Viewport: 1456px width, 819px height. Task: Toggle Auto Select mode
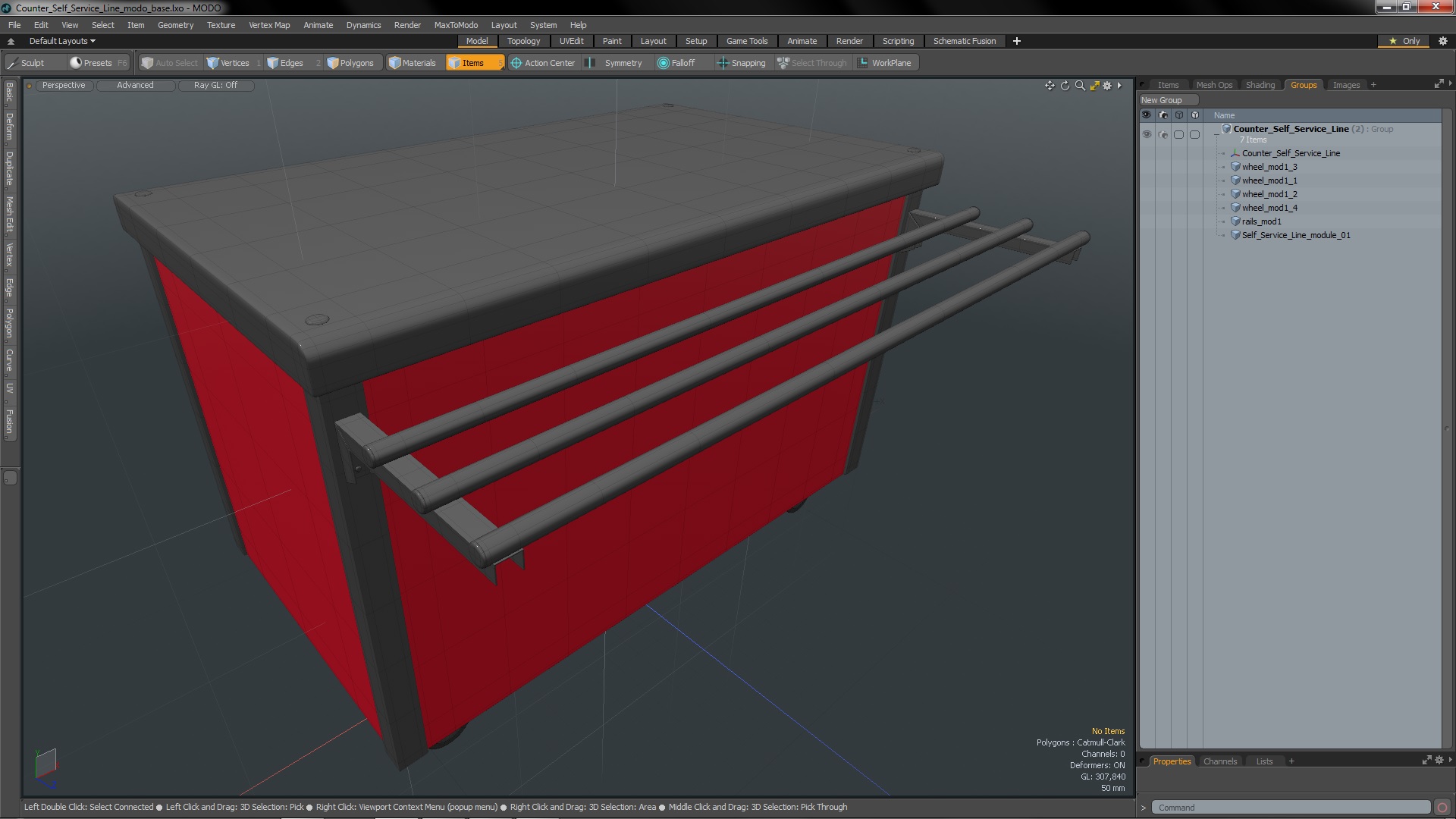[169, 63]
